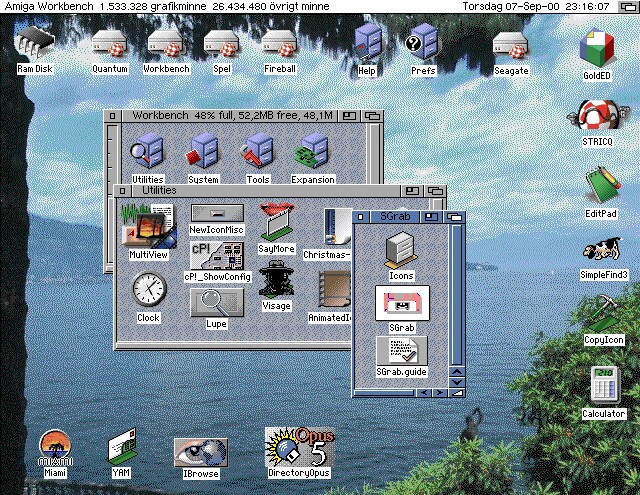The width and height of the screenshot is (640, 495).
Task: Click the SGrab window vertical scrollbar
Action: [457, 290]
